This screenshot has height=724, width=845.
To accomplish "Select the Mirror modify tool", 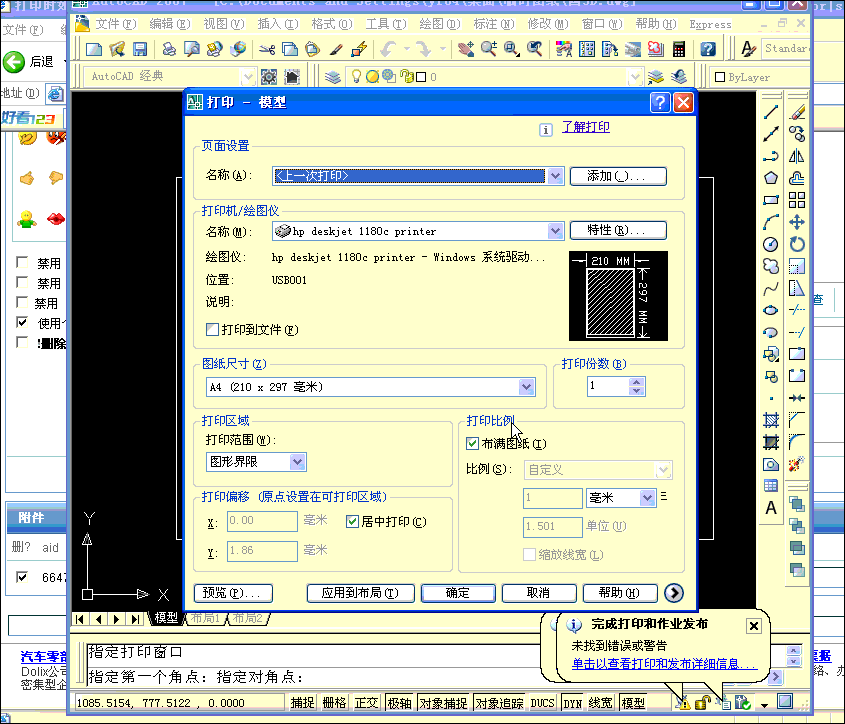I will [795, 156].
